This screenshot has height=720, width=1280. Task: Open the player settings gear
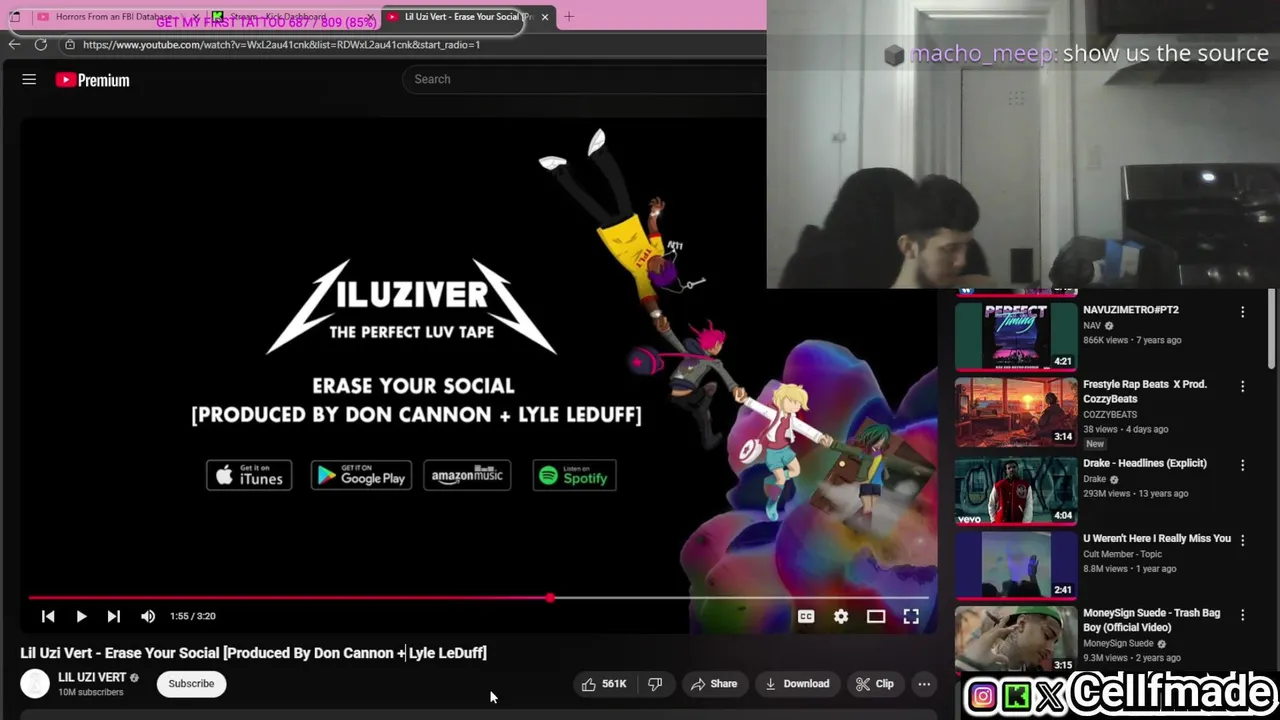coord(841,617)
